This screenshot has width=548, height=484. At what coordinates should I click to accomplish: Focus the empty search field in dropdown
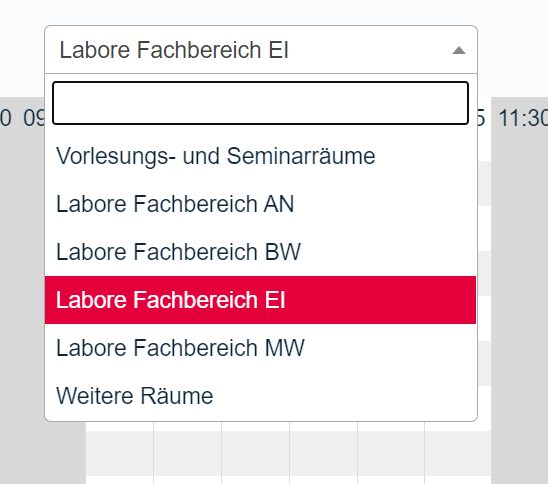tap(260, 103)
